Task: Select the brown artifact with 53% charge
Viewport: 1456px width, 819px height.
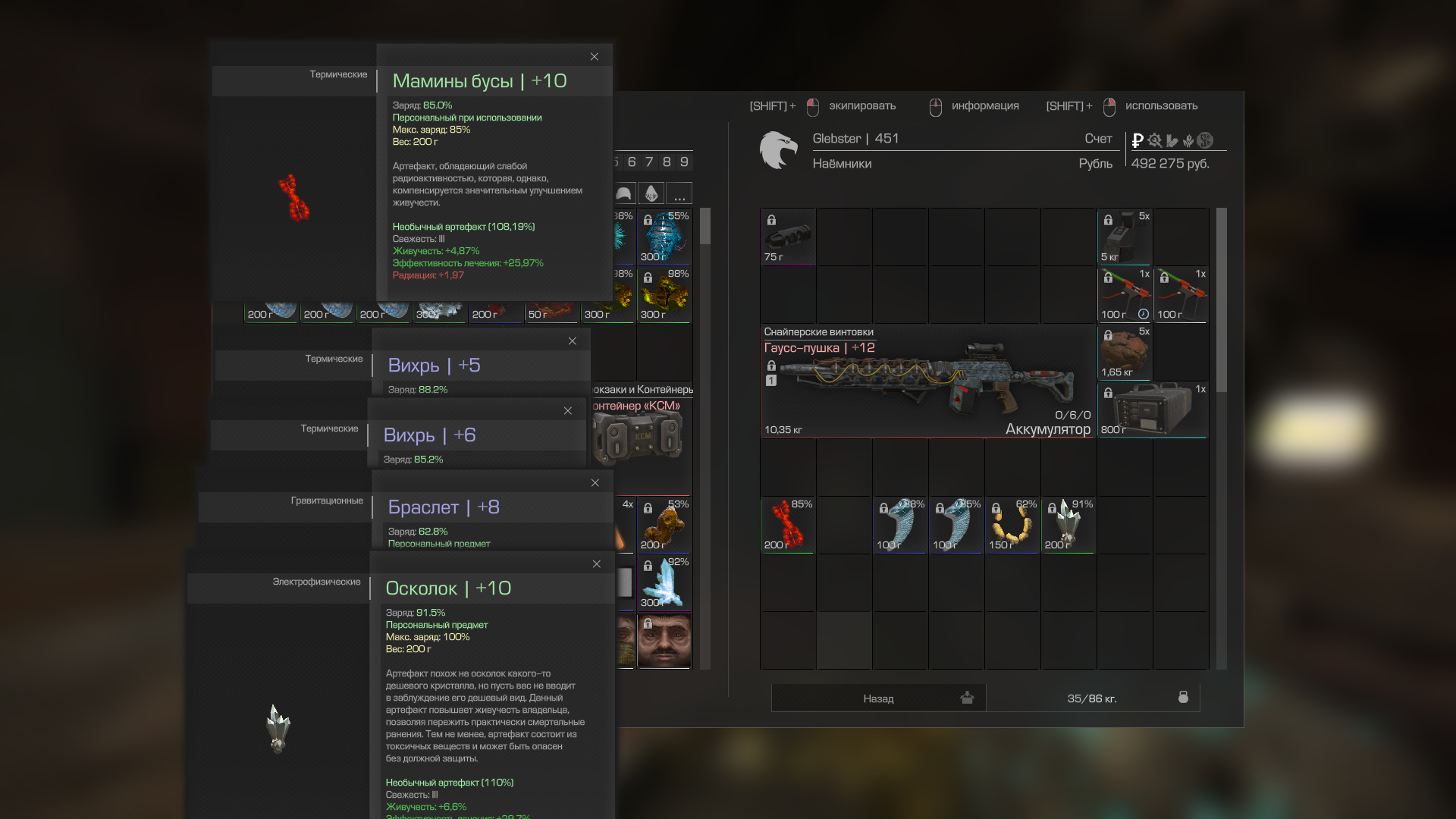Action: click(x=664, y=526)
